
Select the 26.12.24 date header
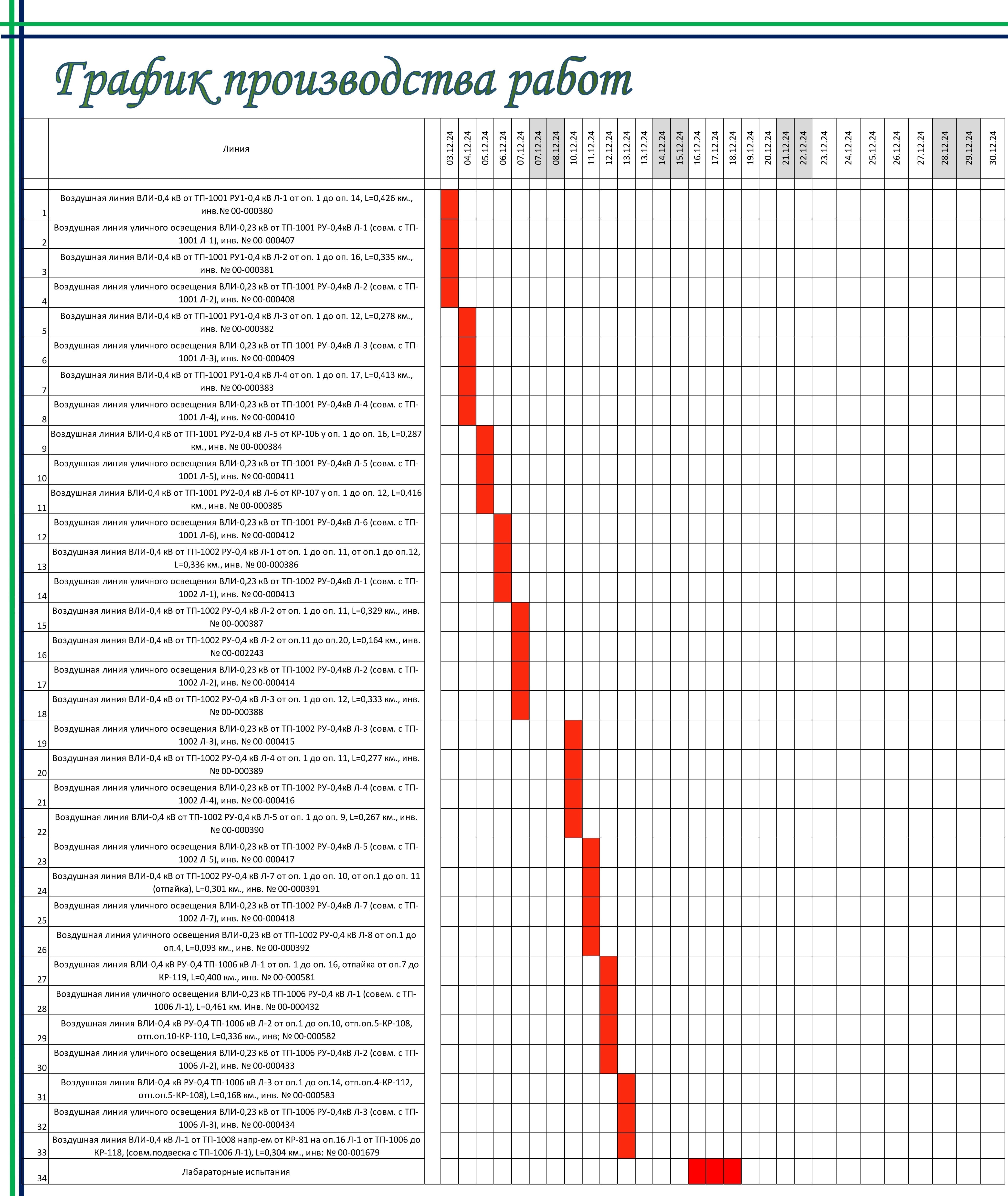pyautogui.click(x=897, y=149)
